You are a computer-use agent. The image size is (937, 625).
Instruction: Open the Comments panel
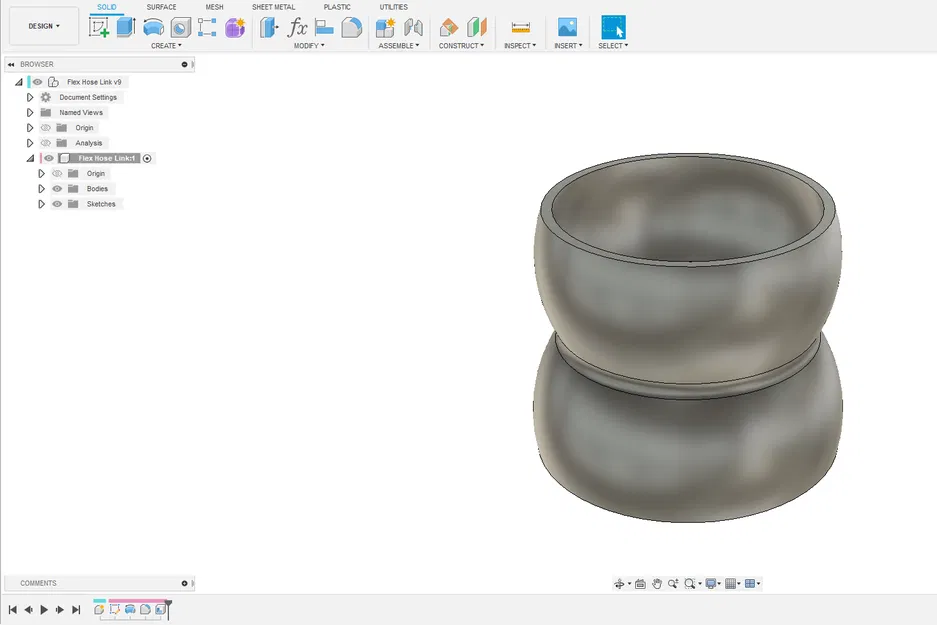37,583
